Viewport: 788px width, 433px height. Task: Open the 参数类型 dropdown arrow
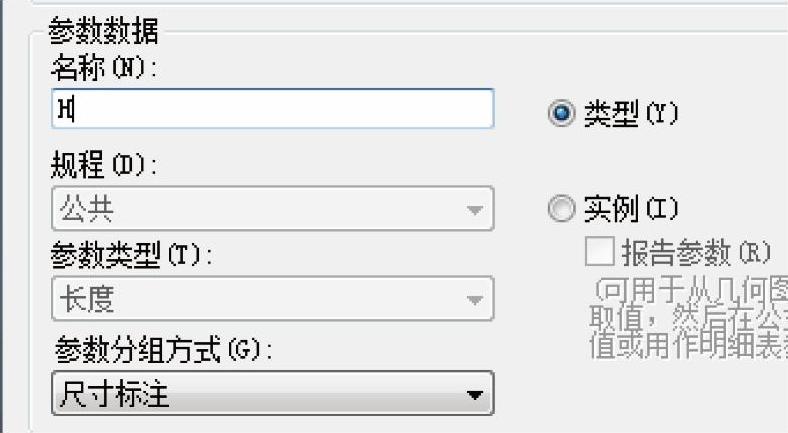point(474,299)
